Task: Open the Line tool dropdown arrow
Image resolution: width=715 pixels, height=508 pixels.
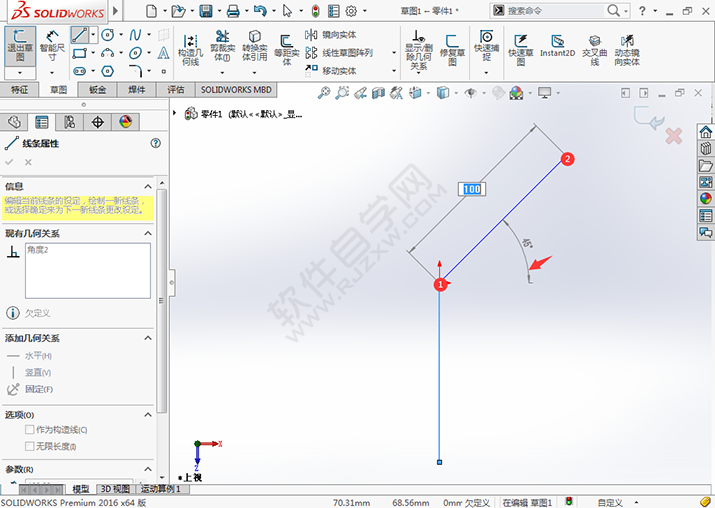Action: (x=93, y=35)
